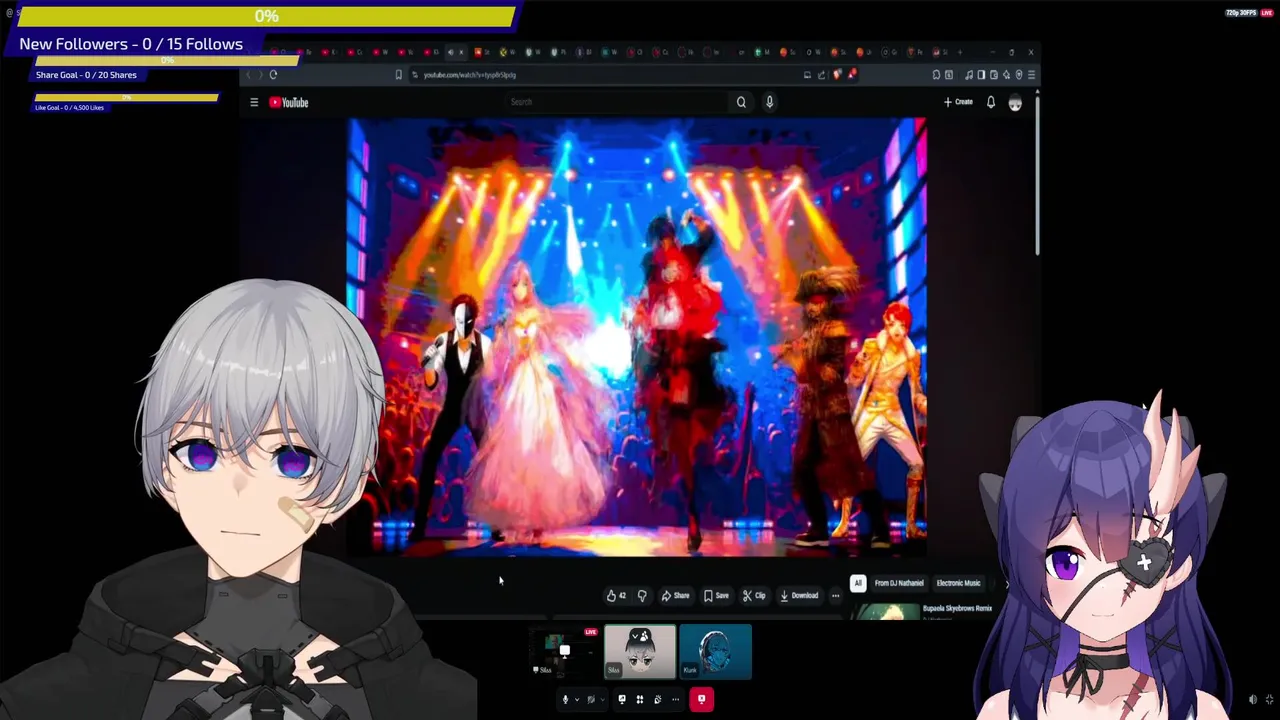Viewport: 1280px width, 720px height.
Task: Dislike the video with thumbs-down
Action: [642, 596]
